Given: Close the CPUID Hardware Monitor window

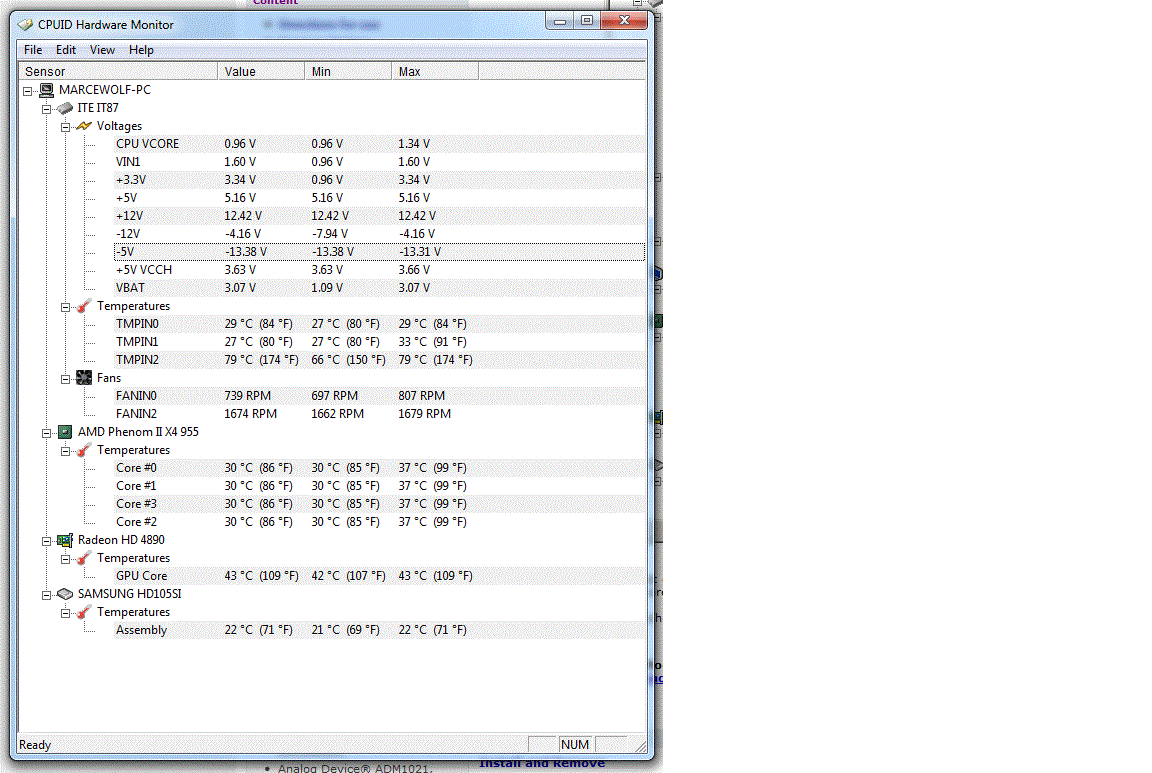Looking at the screenshot, I should [x=624, y=21].
